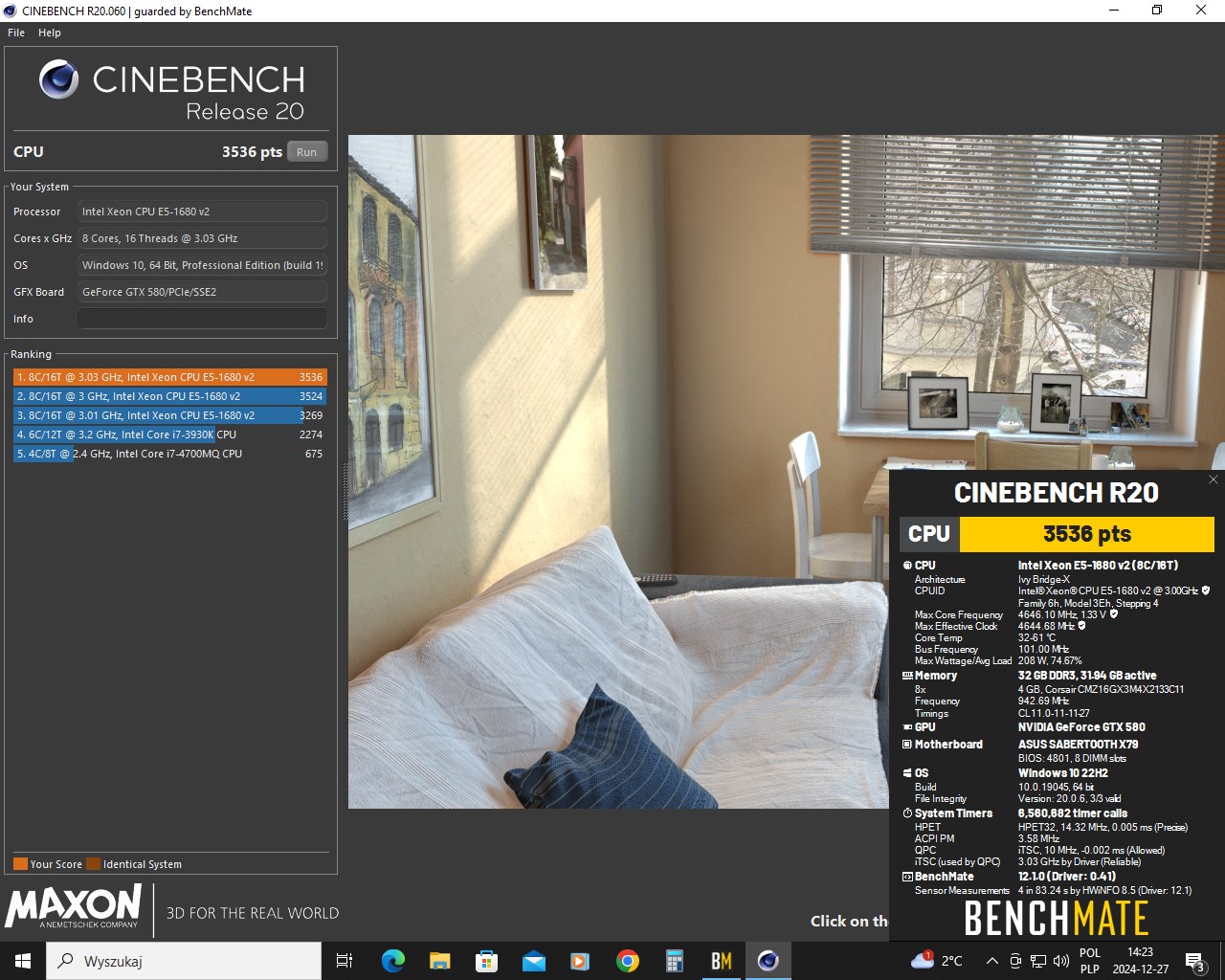Open the weather widget showing 2°C

[x=937, y=961]
